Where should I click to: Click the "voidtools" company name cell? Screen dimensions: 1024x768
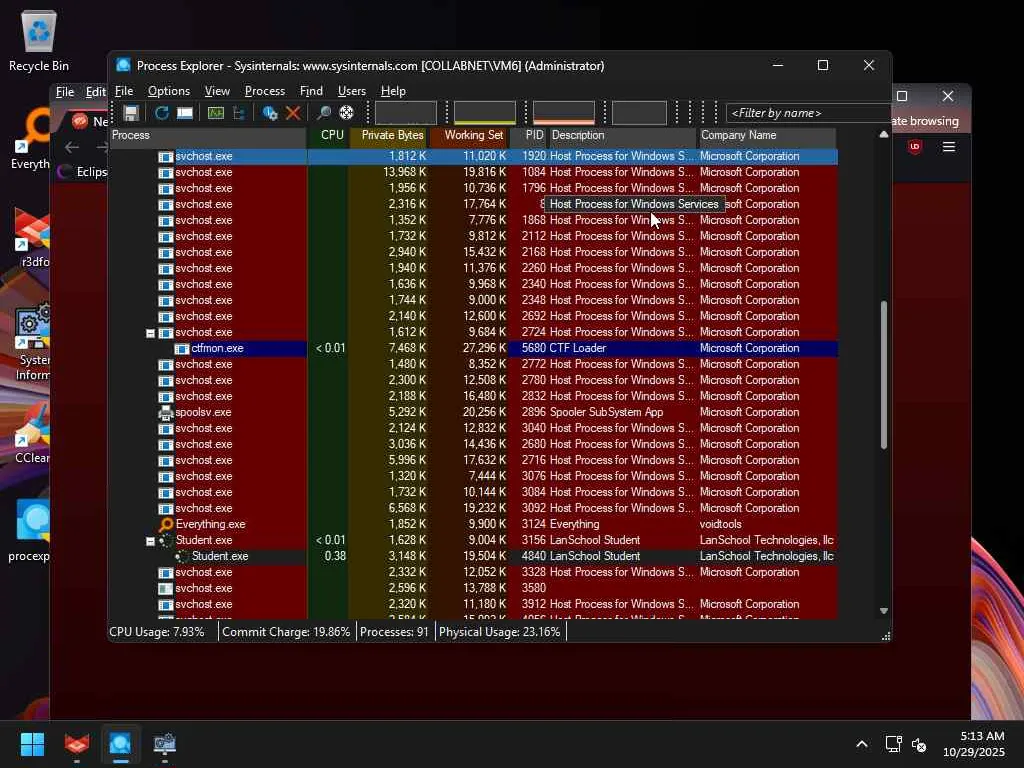pyautogui.click(x=720, y=524)
